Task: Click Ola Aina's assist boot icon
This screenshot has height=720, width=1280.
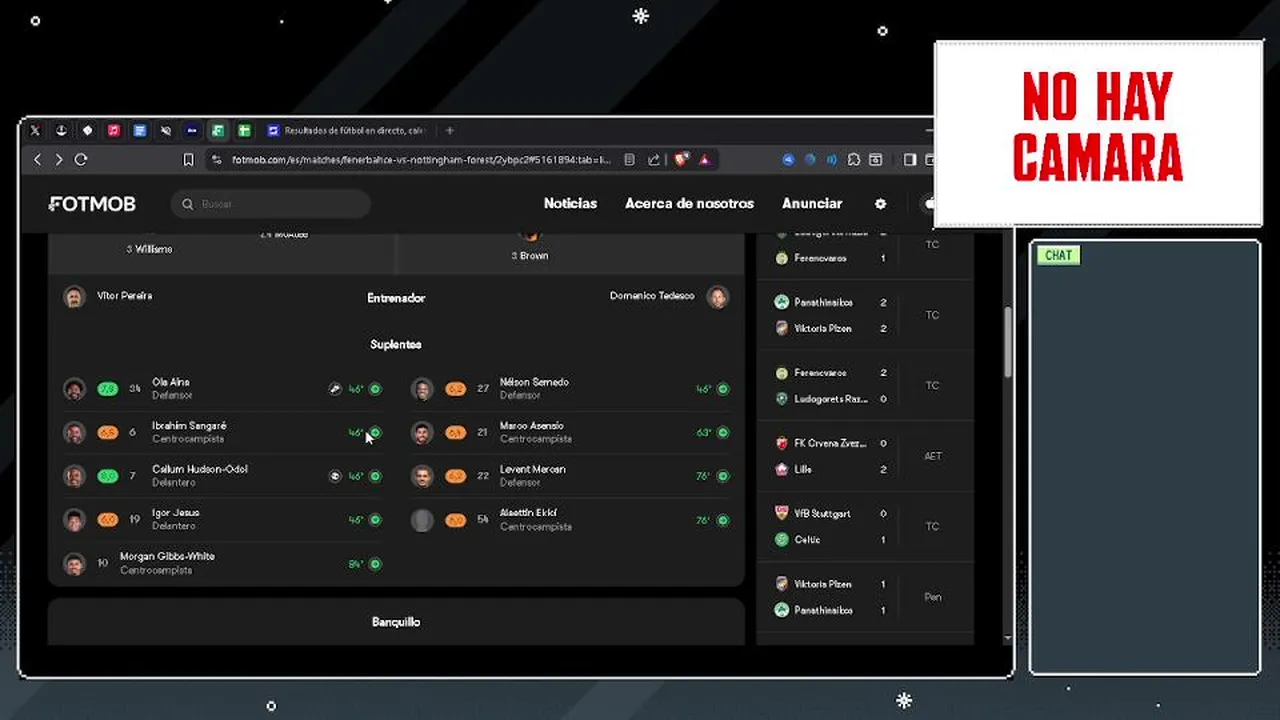Action: point(335,389)
